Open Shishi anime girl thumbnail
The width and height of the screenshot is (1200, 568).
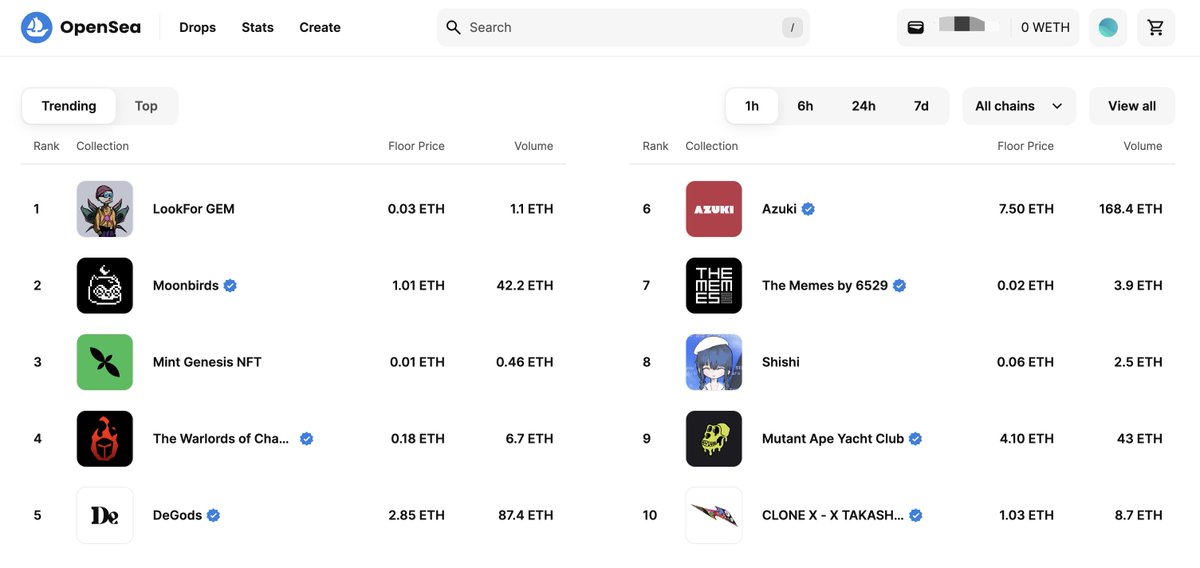pos(714,362)
